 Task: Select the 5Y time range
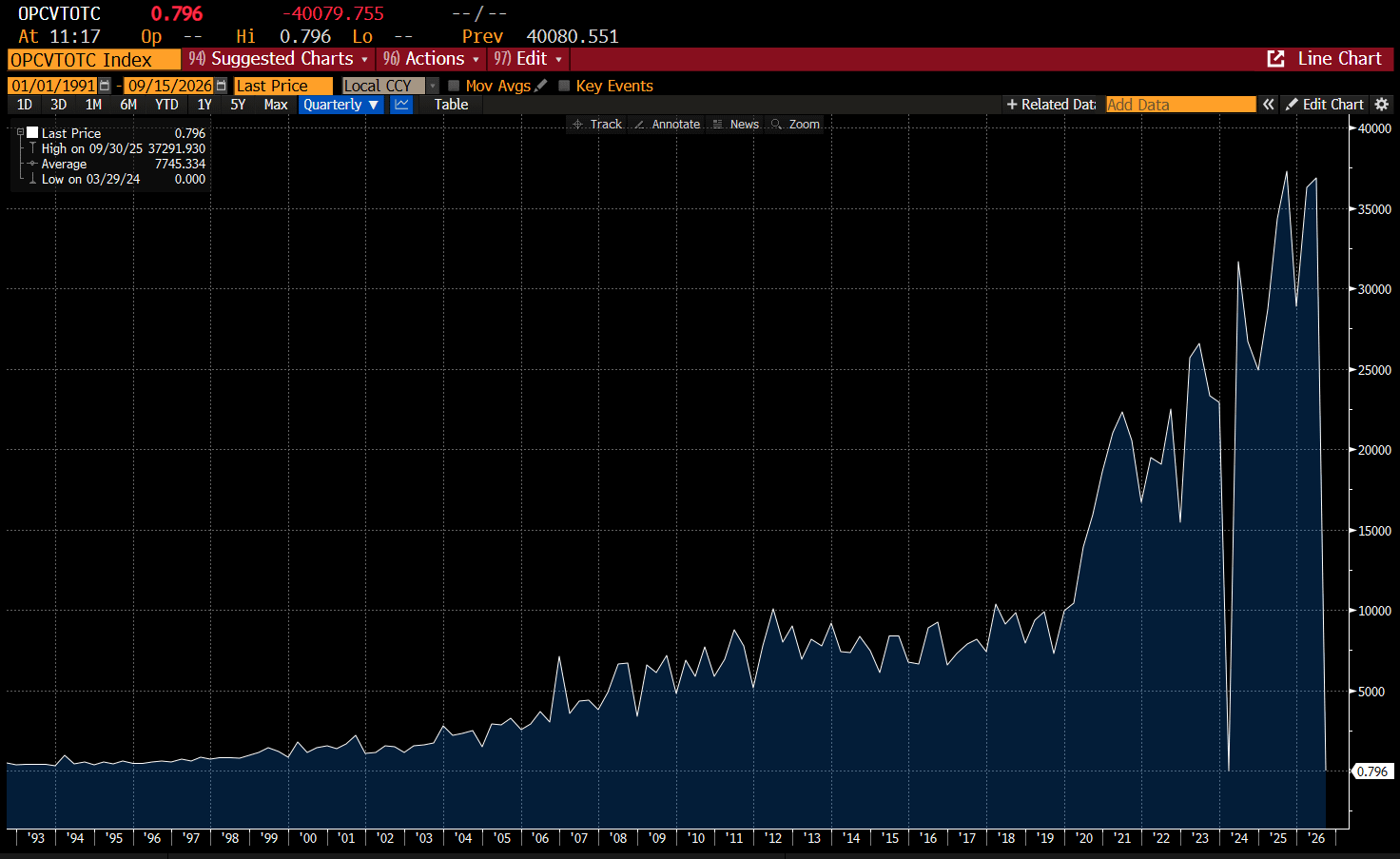click(239, 105)
